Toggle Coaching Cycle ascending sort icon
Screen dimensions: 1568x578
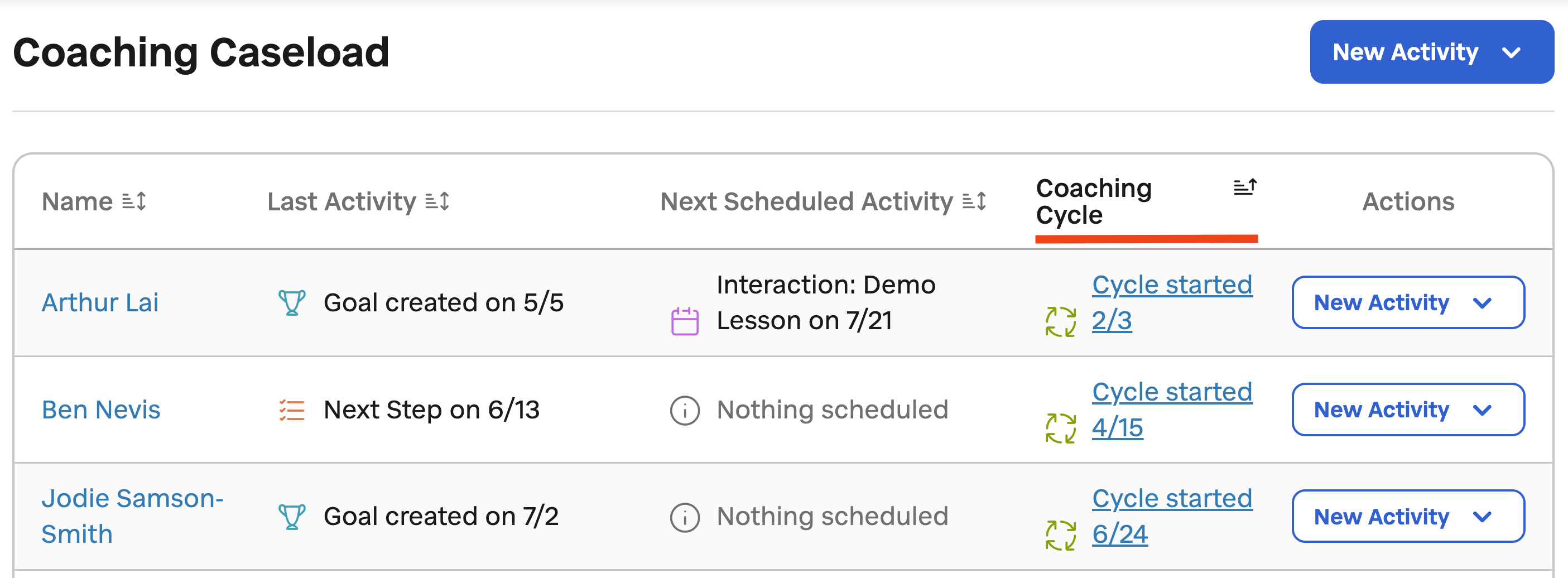tap(1245, 187)
